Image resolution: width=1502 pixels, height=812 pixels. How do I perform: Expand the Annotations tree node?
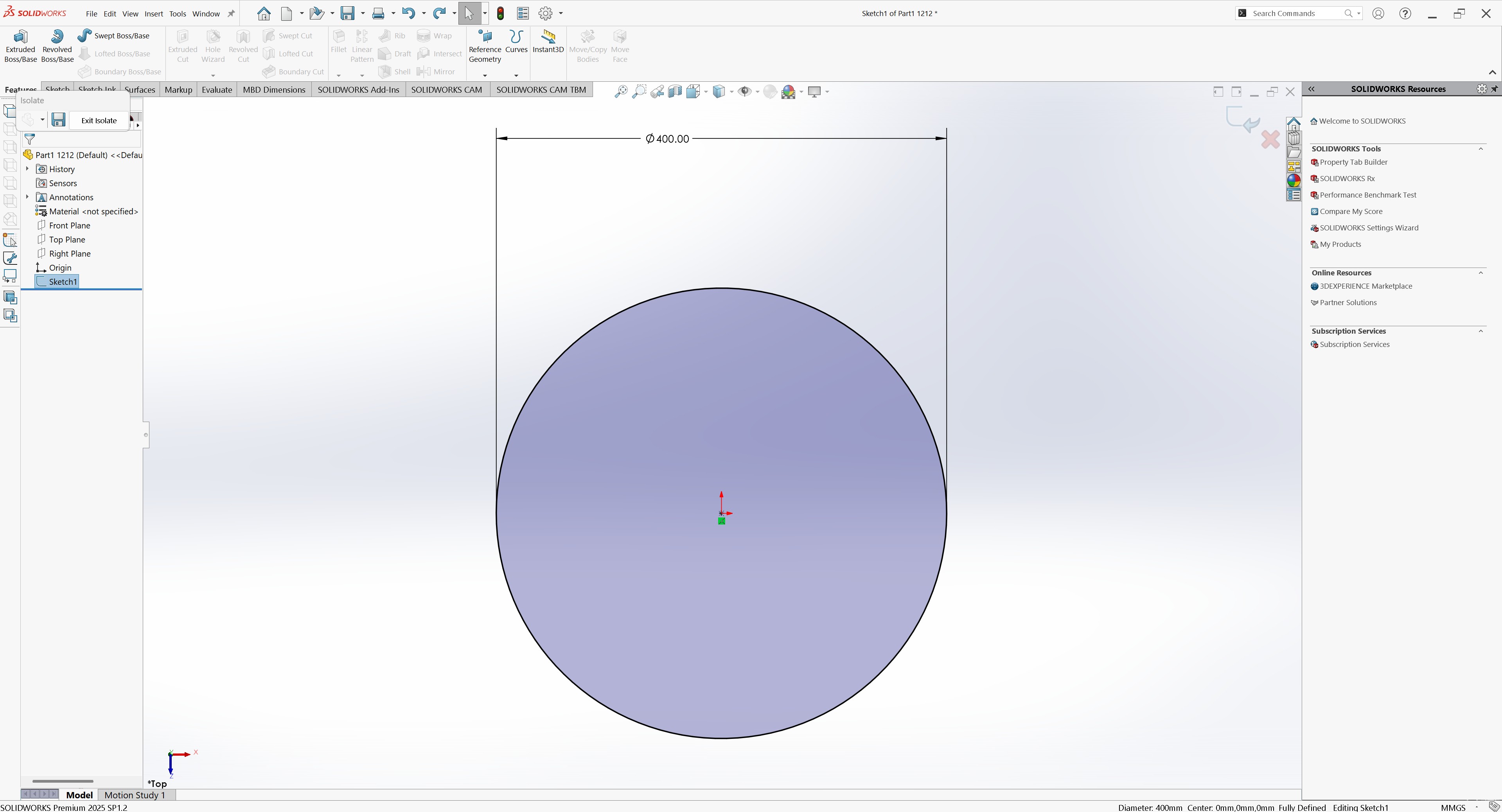coord(27,197)
